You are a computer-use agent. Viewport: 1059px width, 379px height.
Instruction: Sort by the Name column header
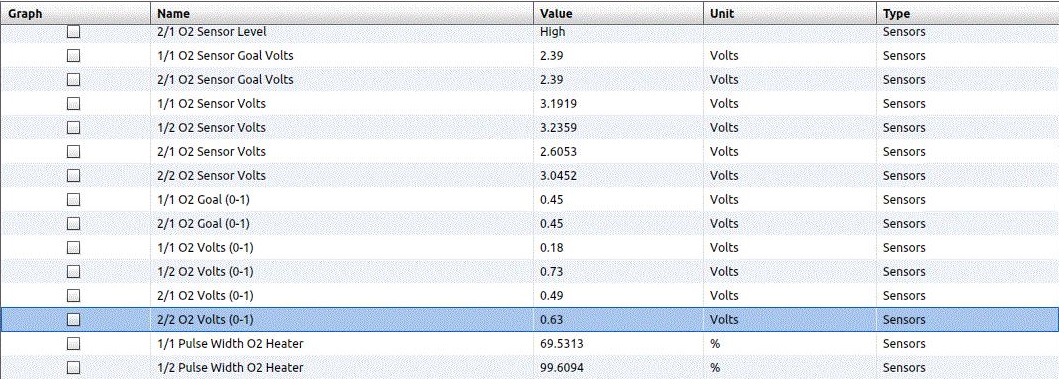(x=342, y=14)
